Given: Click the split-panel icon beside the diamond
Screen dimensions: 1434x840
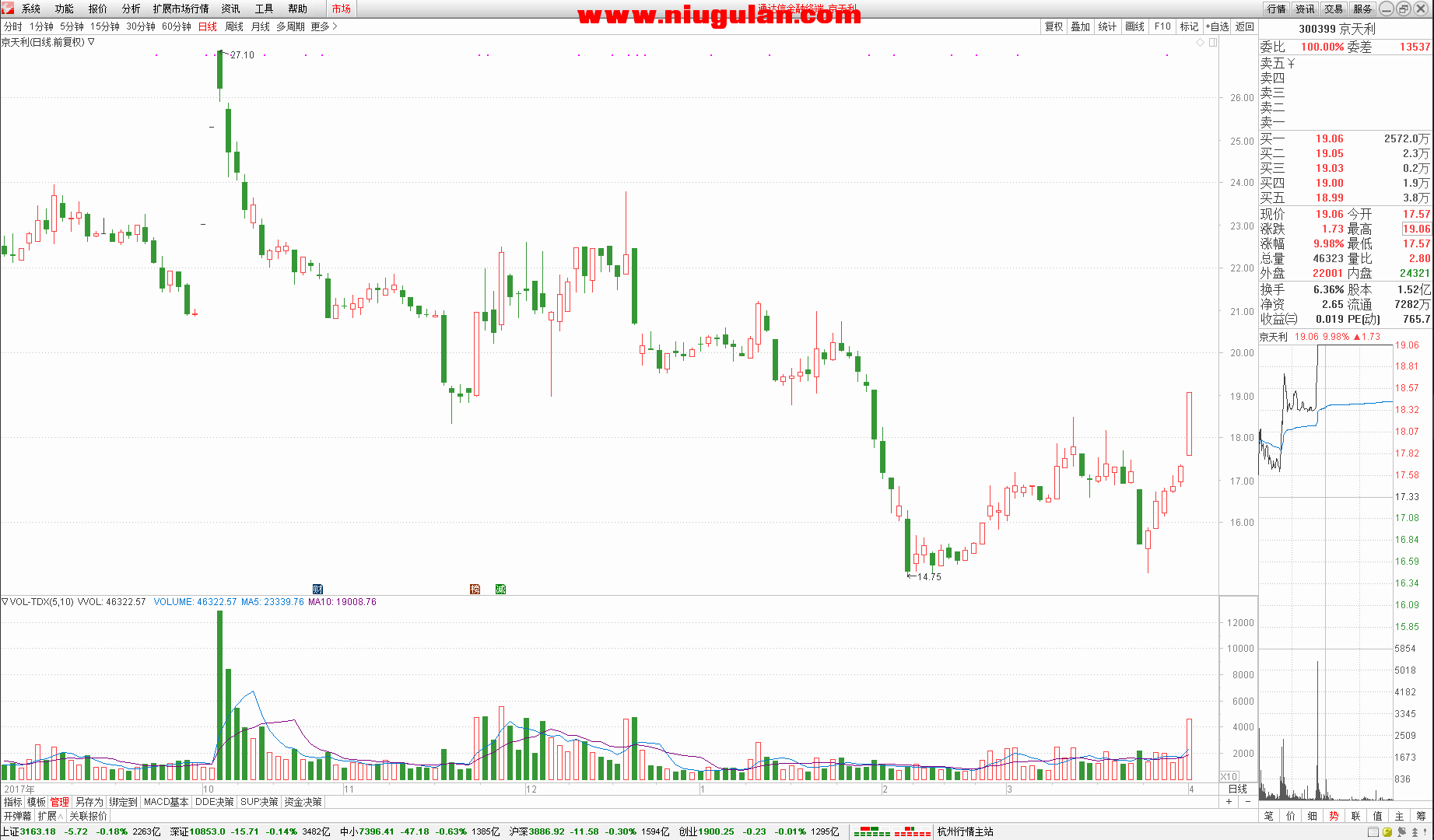Looking at the screenshot, I should coord(1213,42).
